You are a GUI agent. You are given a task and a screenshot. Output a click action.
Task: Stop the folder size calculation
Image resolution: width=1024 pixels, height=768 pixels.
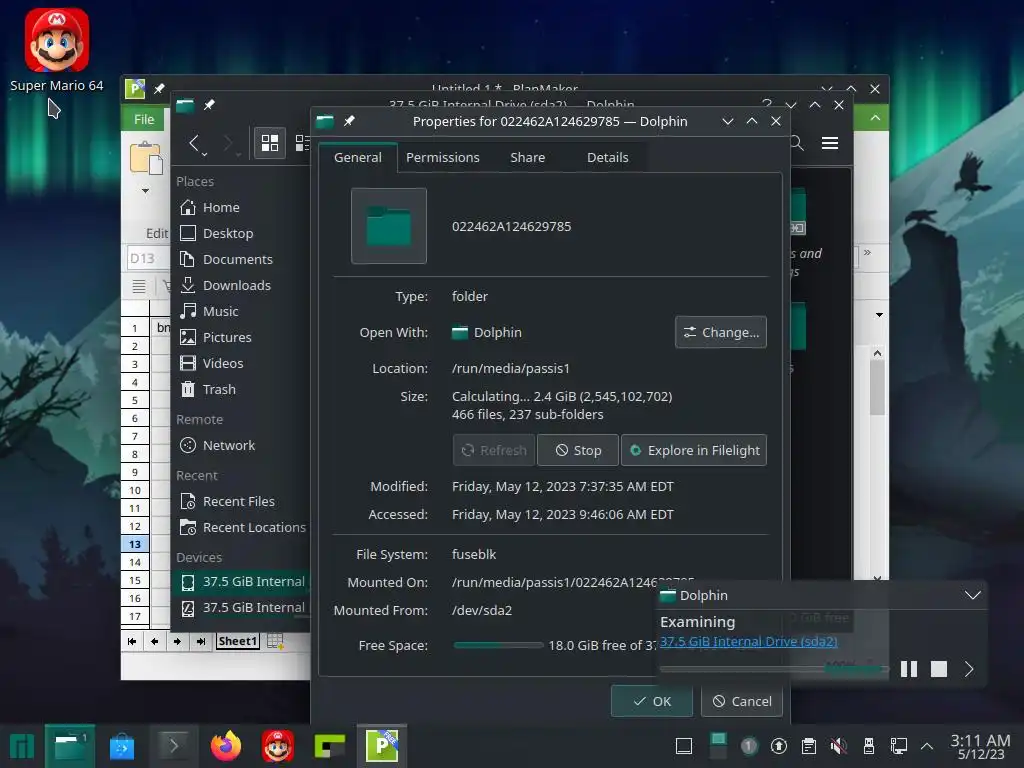click(x=577, y=450)
